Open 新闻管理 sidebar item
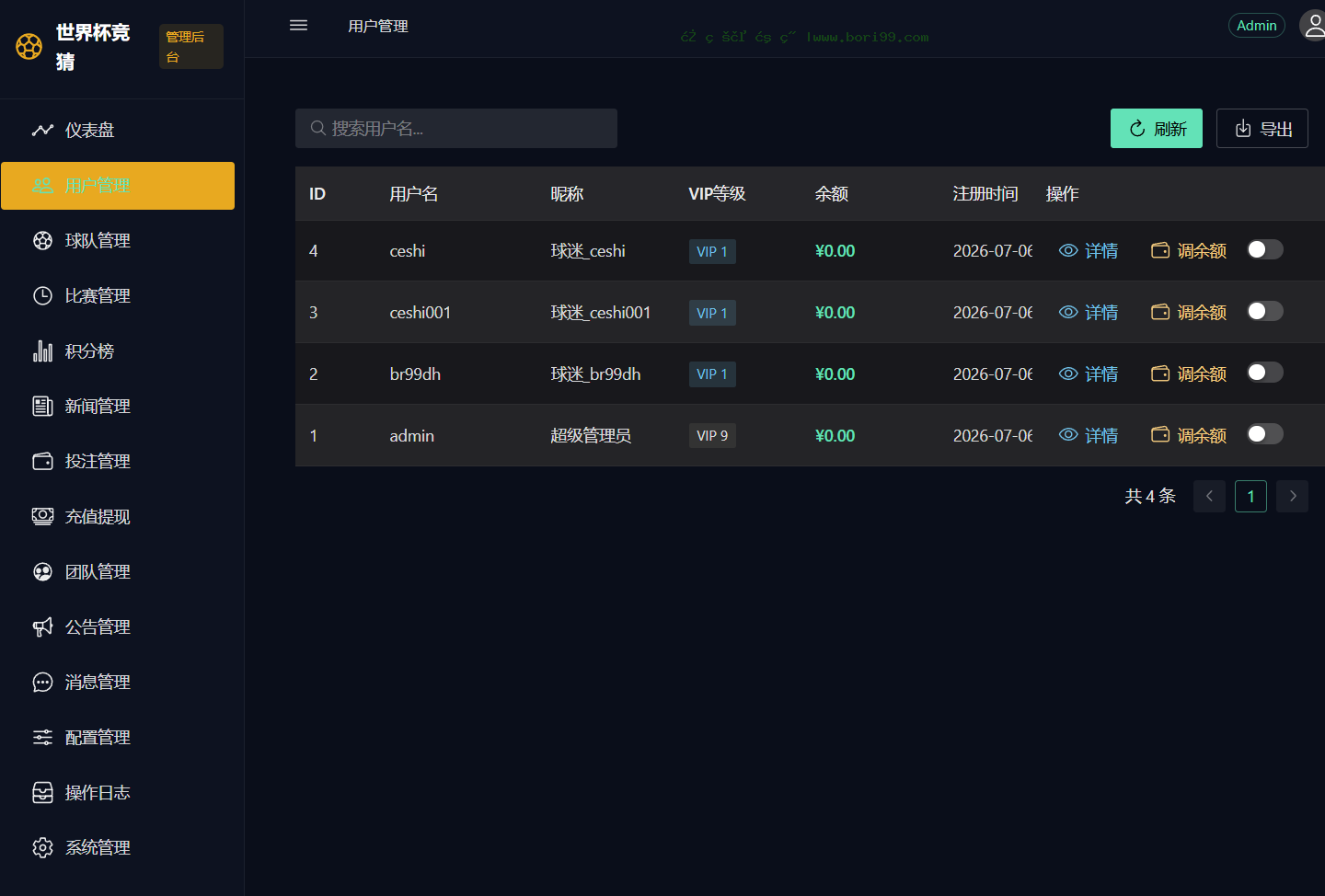The height and width of the screenshot is (896, 1325). 118,407
